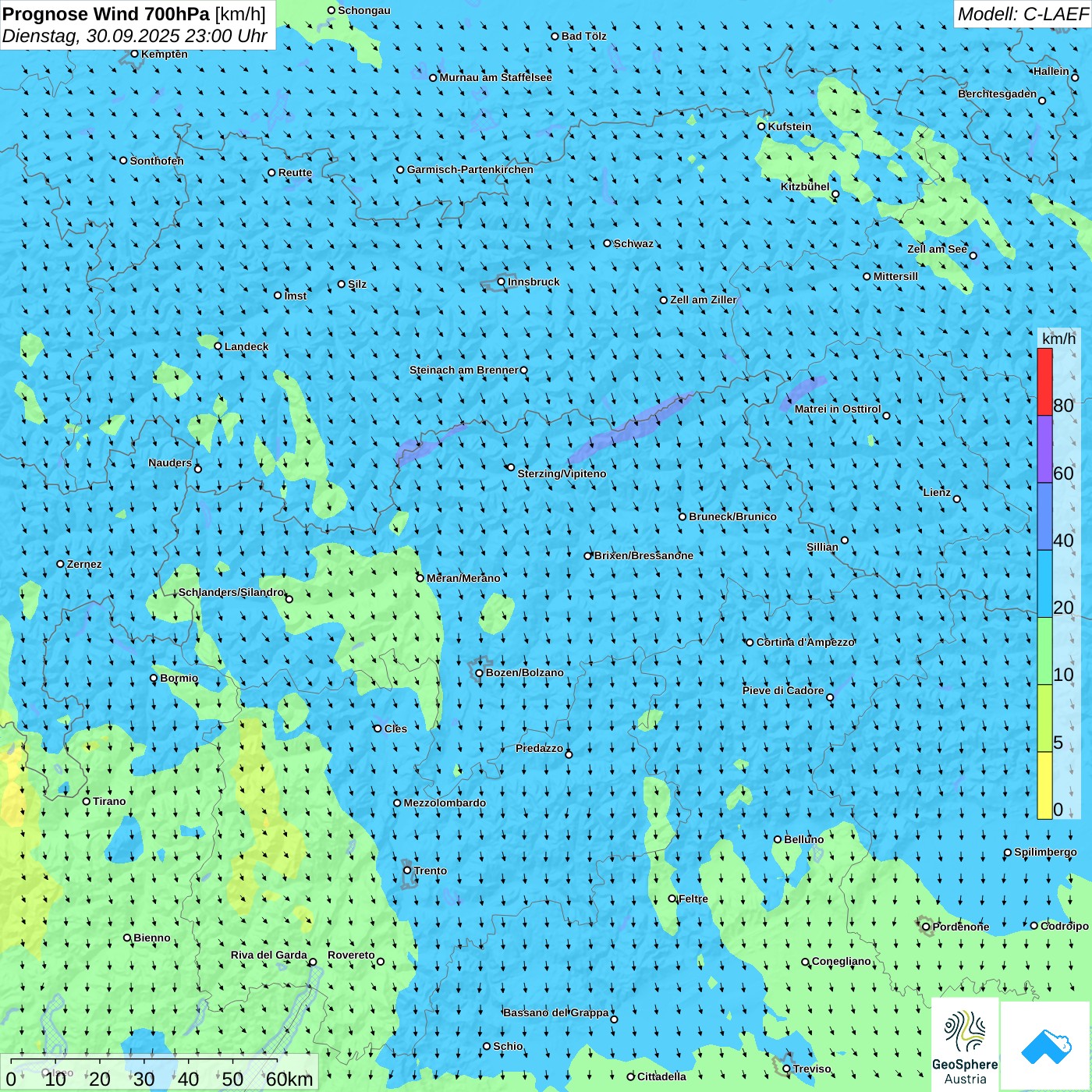Click the Cortina d'Ampezzo marker
Image resolution: width=1092 pixels, height=1092 pixels.
click(x=750, y=643)
